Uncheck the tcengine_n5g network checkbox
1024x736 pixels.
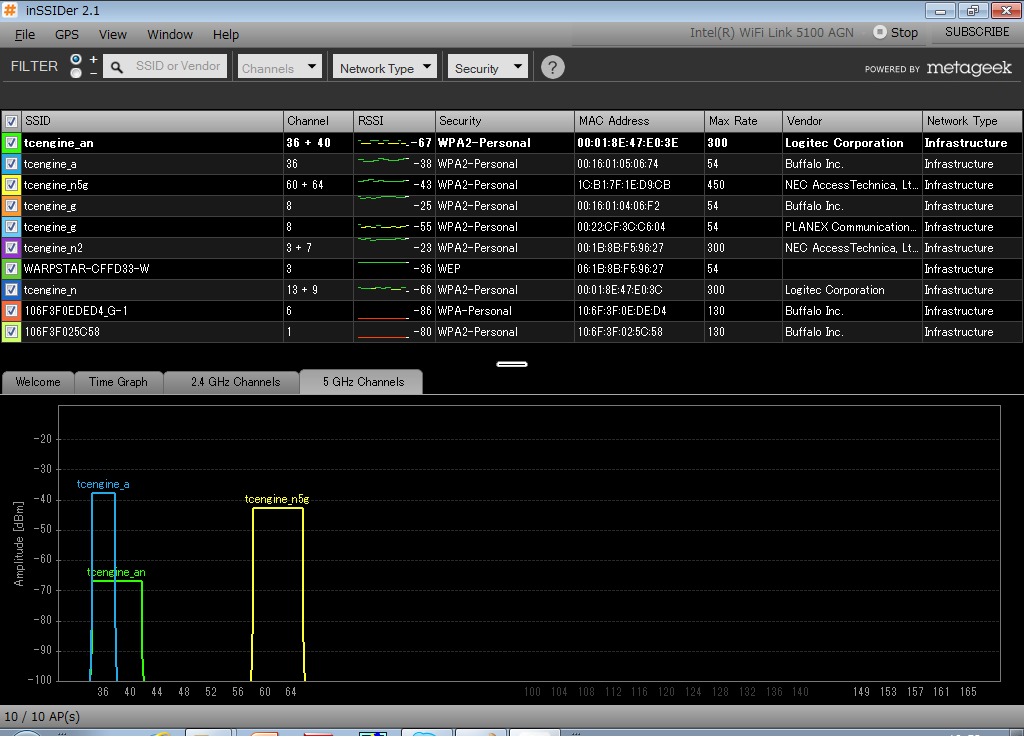pos(11,185)
